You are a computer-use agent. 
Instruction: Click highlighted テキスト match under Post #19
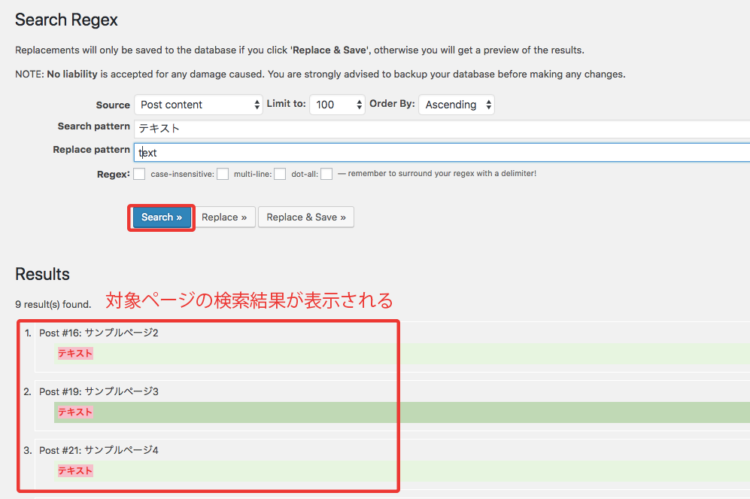75,412
